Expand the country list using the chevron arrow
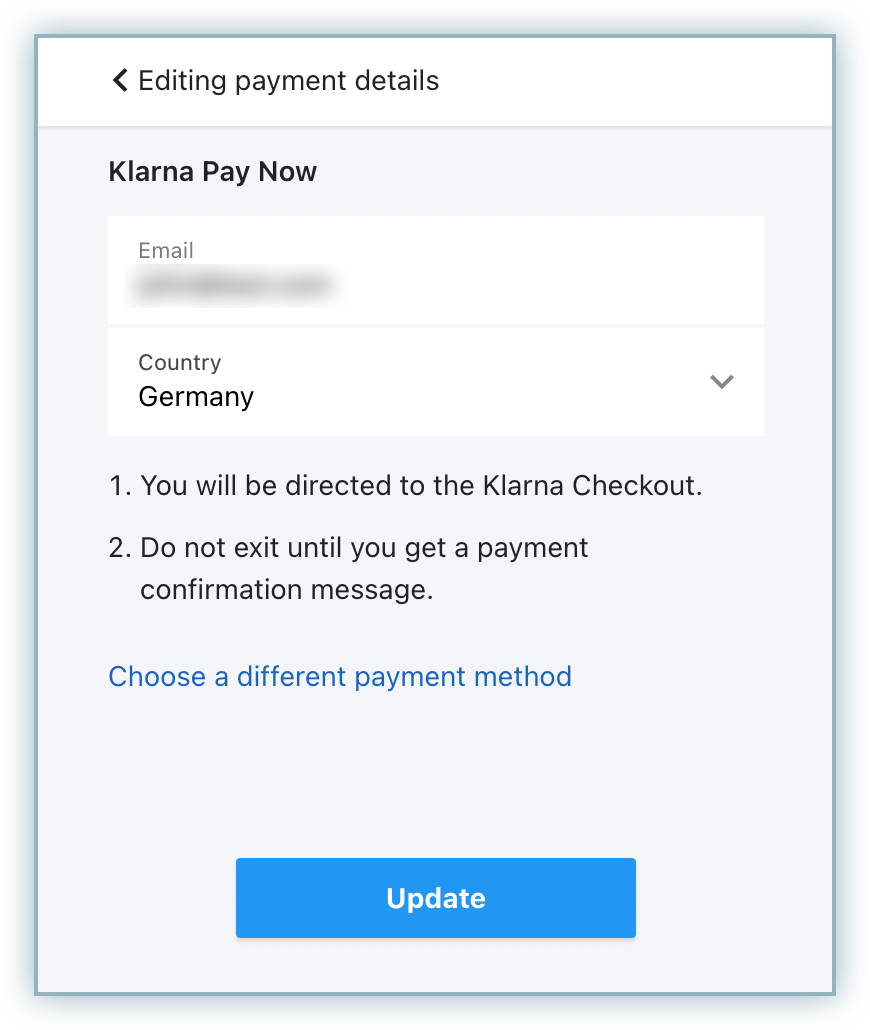Image resolution: width=870 pixels, height=1030 pixels. [721, 381]
